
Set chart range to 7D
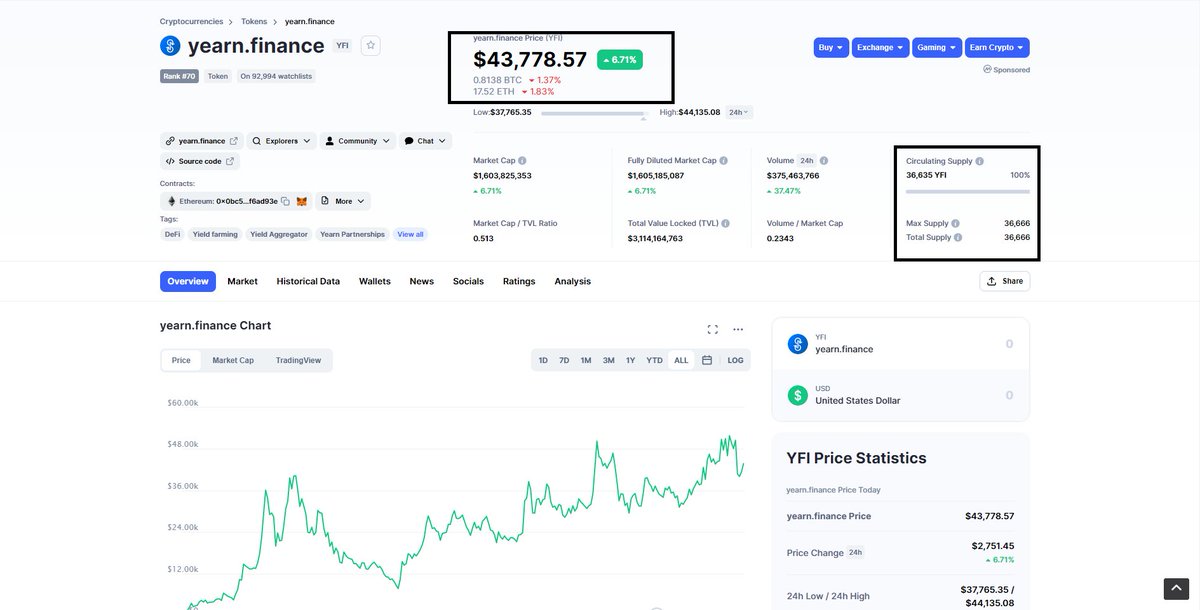coord(564,360)
